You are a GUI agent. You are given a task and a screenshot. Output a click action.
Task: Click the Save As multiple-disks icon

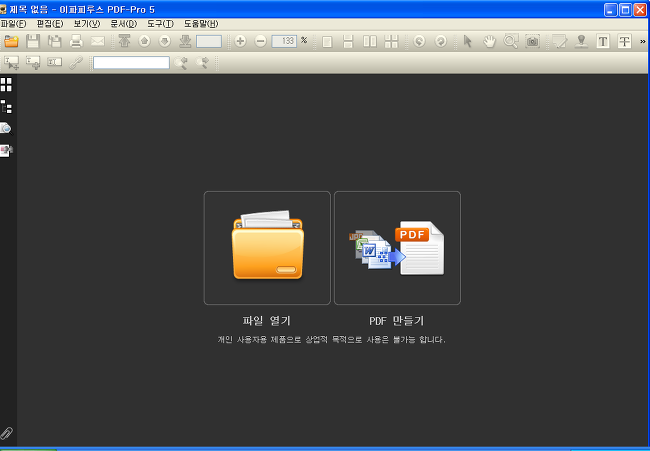54,41
